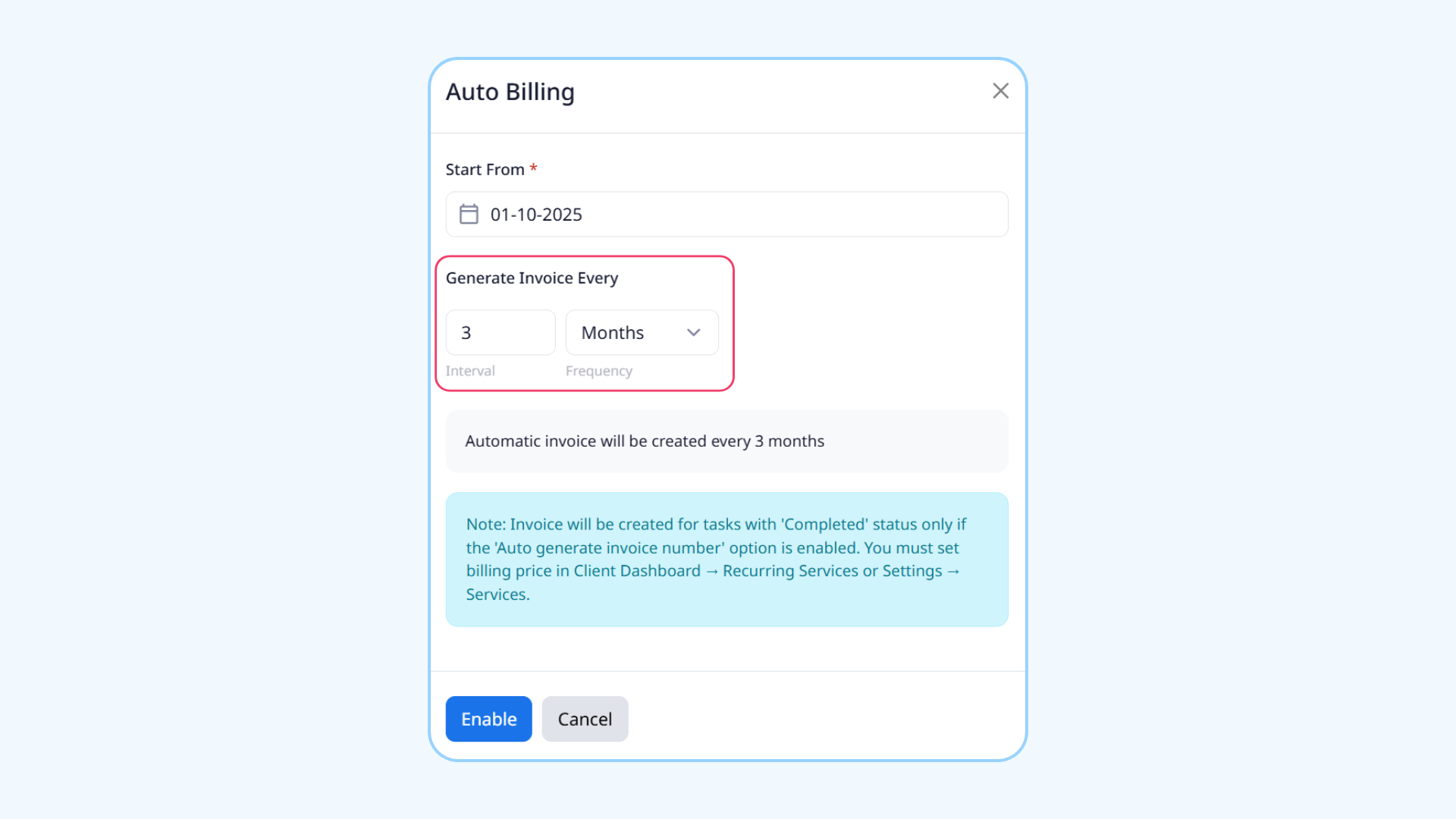Screen dimensions: 1456x819
Task: Click the automatic invoice summary message
Action: [x=644, y=441]
